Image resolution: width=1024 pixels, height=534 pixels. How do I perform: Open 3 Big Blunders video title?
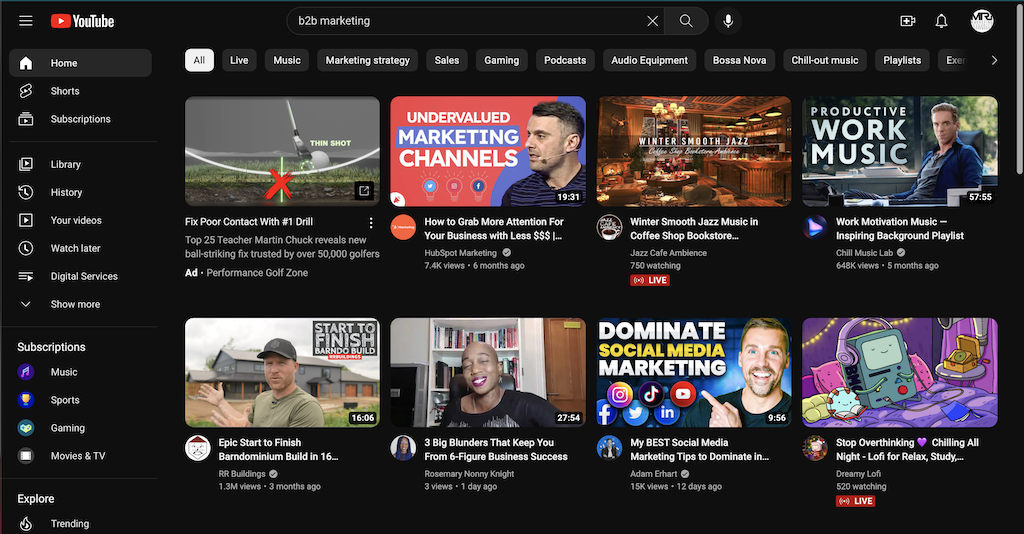pyautogui.click(x=496, y=450)
